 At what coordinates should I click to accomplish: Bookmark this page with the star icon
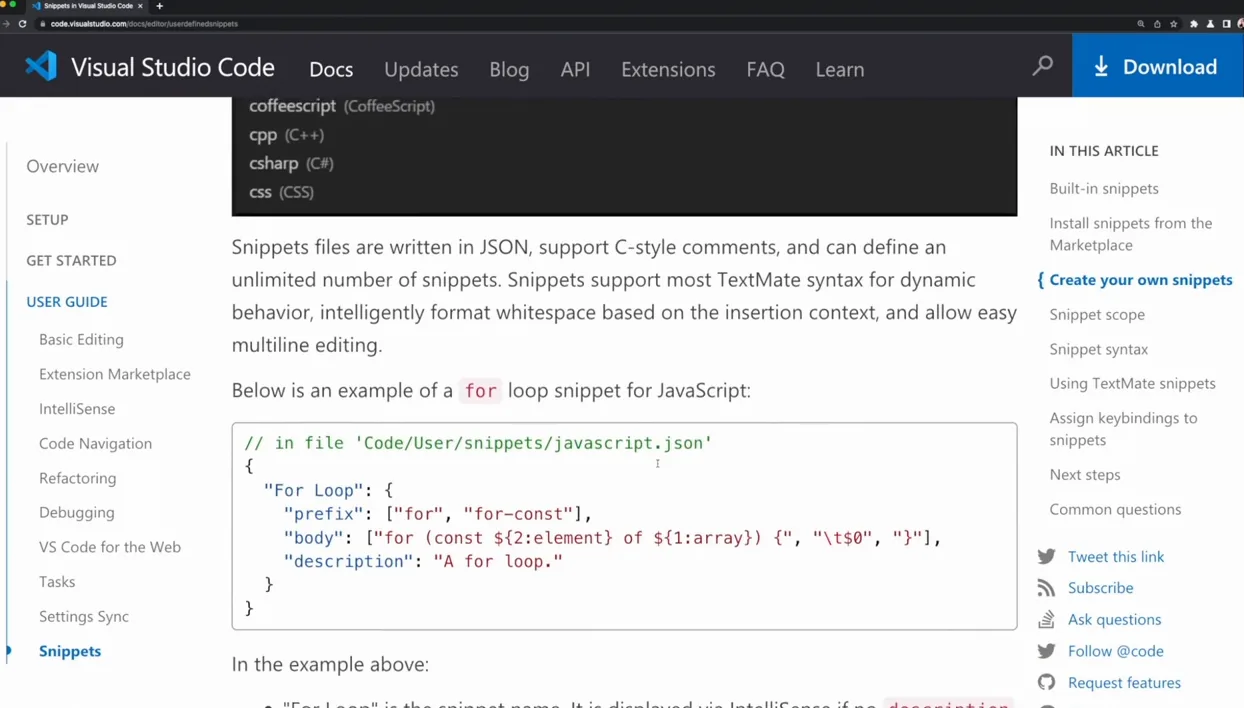(x=1174, y=23)
